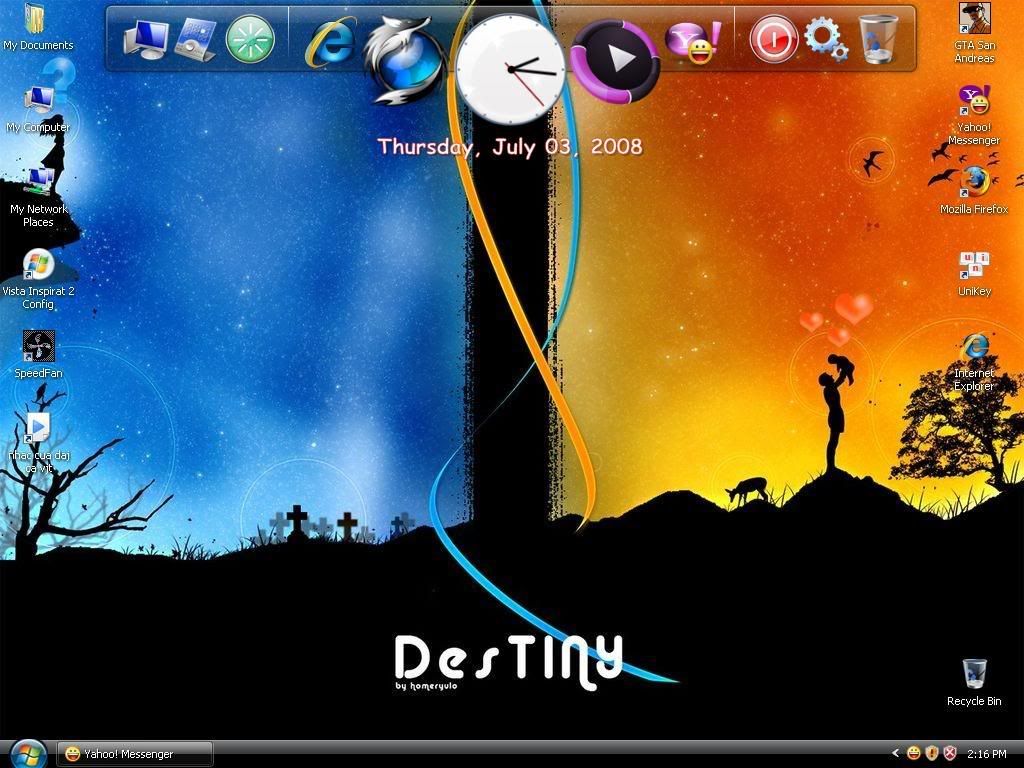The height and width of the screenshot is (768, 1024).
Task: Open the computer monitor icon in the dock
Action: [146, 39]
